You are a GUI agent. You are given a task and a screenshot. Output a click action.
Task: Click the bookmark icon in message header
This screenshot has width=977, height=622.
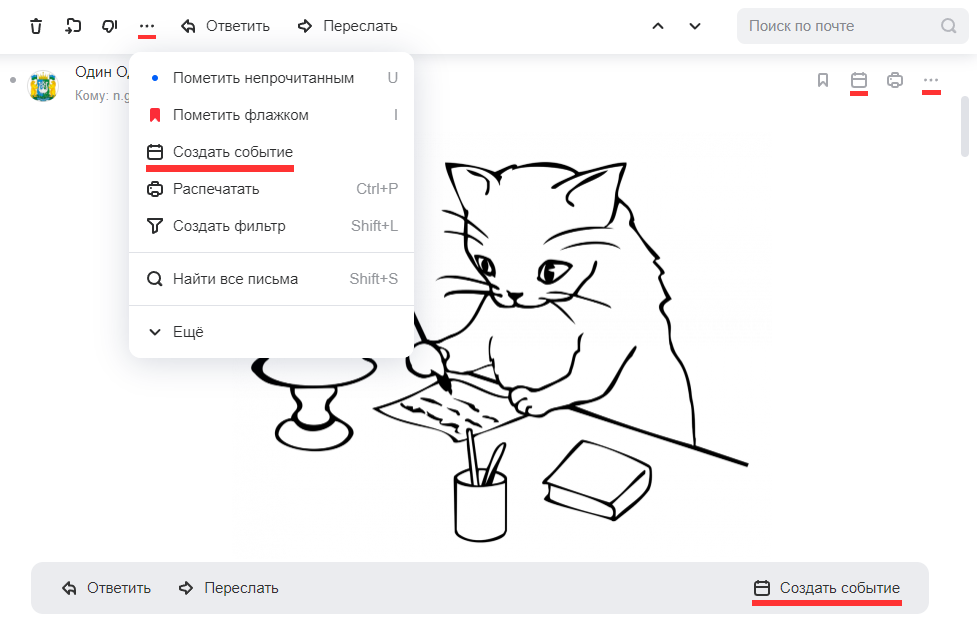[823, 80]
